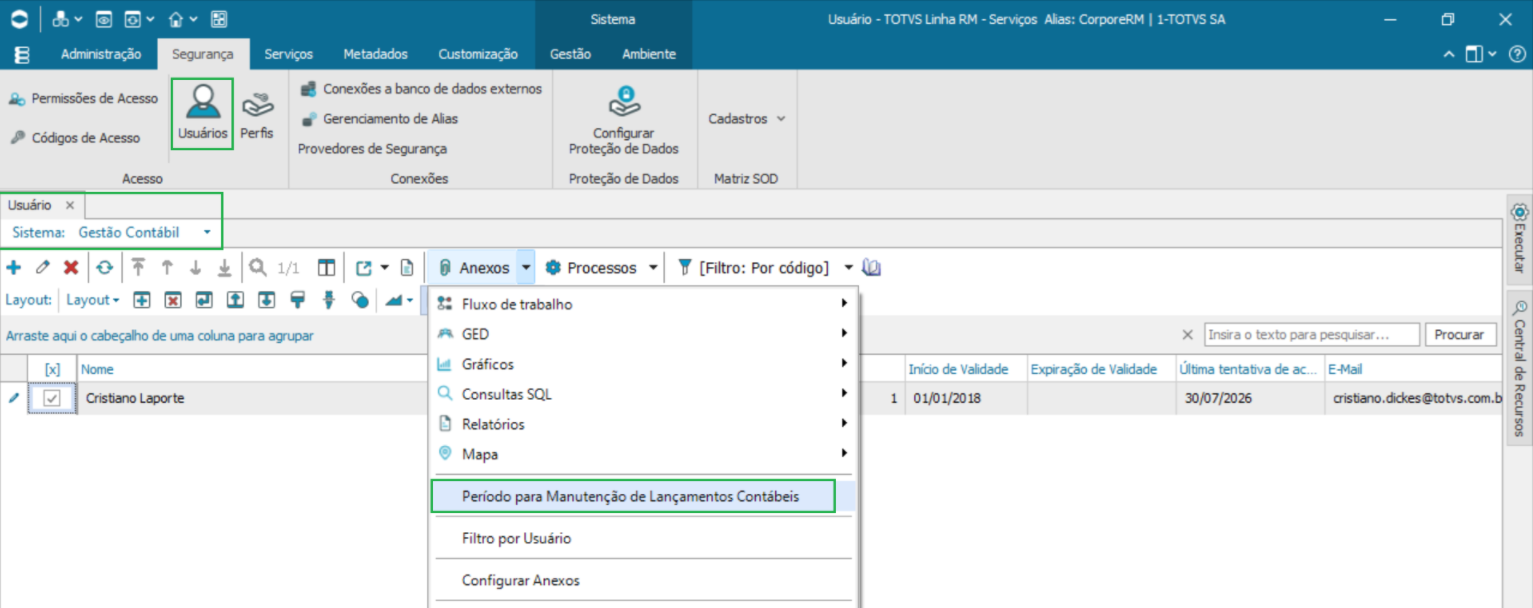Open Configurar Proteção de Dados

624,121
